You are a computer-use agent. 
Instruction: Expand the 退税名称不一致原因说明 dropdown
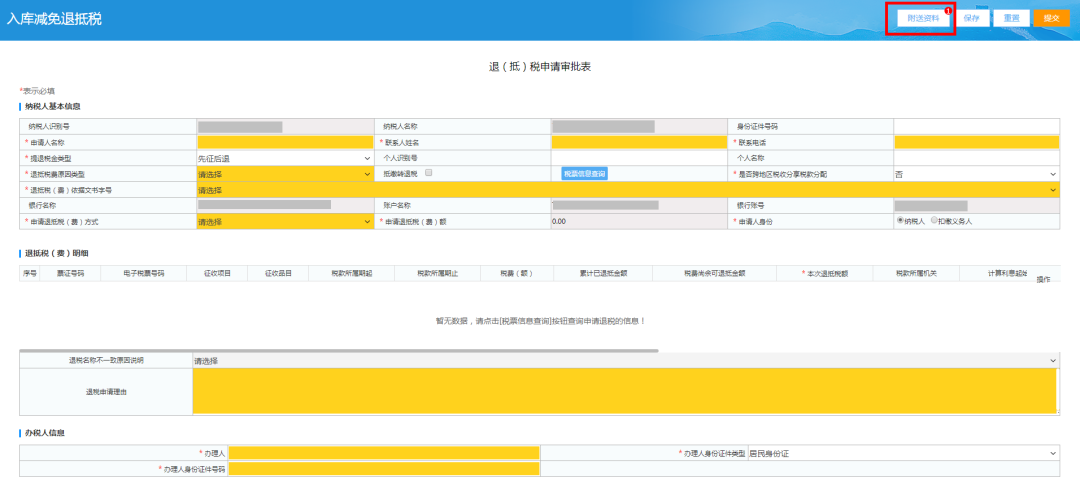click(624, 360)
